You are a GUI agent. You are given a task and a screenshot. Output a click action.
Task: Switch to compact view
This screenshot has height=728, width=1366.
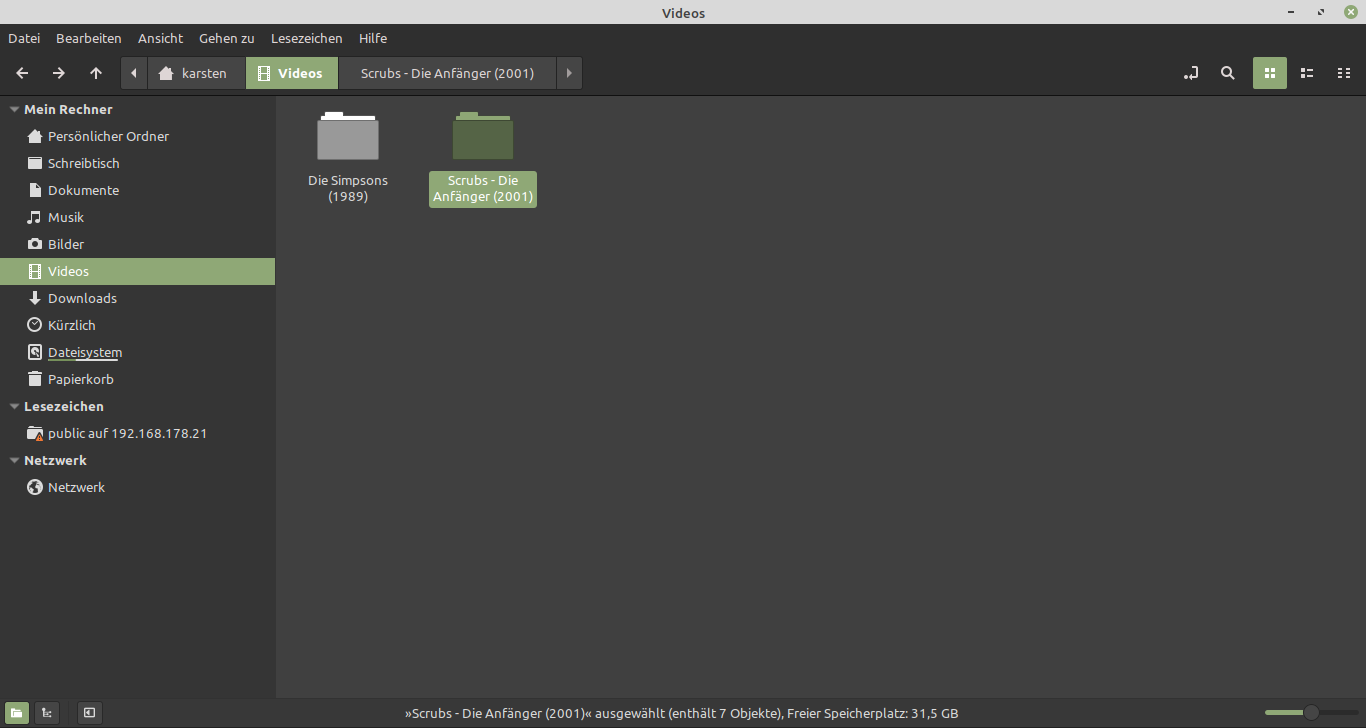(x=1344, y=73)
